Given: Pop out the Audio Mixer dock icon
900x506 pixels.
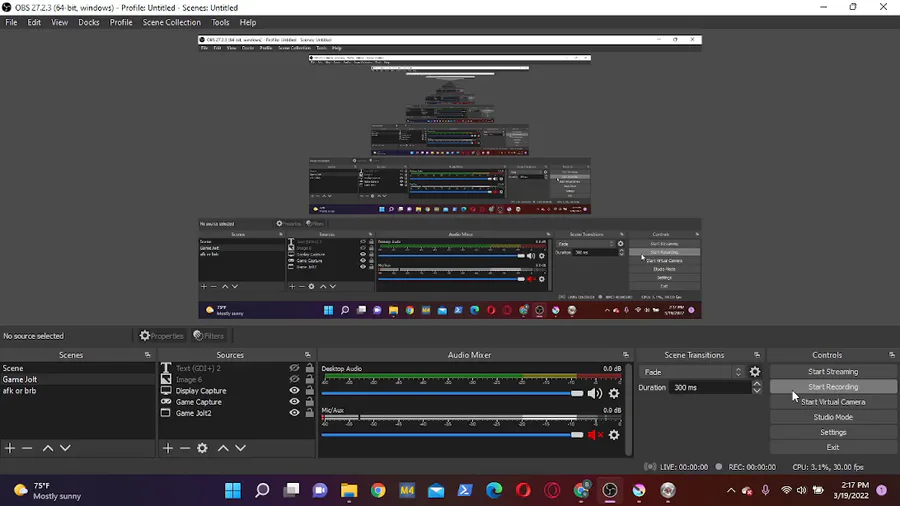Looking at the screenshot, I should click(x=626, y=355).
